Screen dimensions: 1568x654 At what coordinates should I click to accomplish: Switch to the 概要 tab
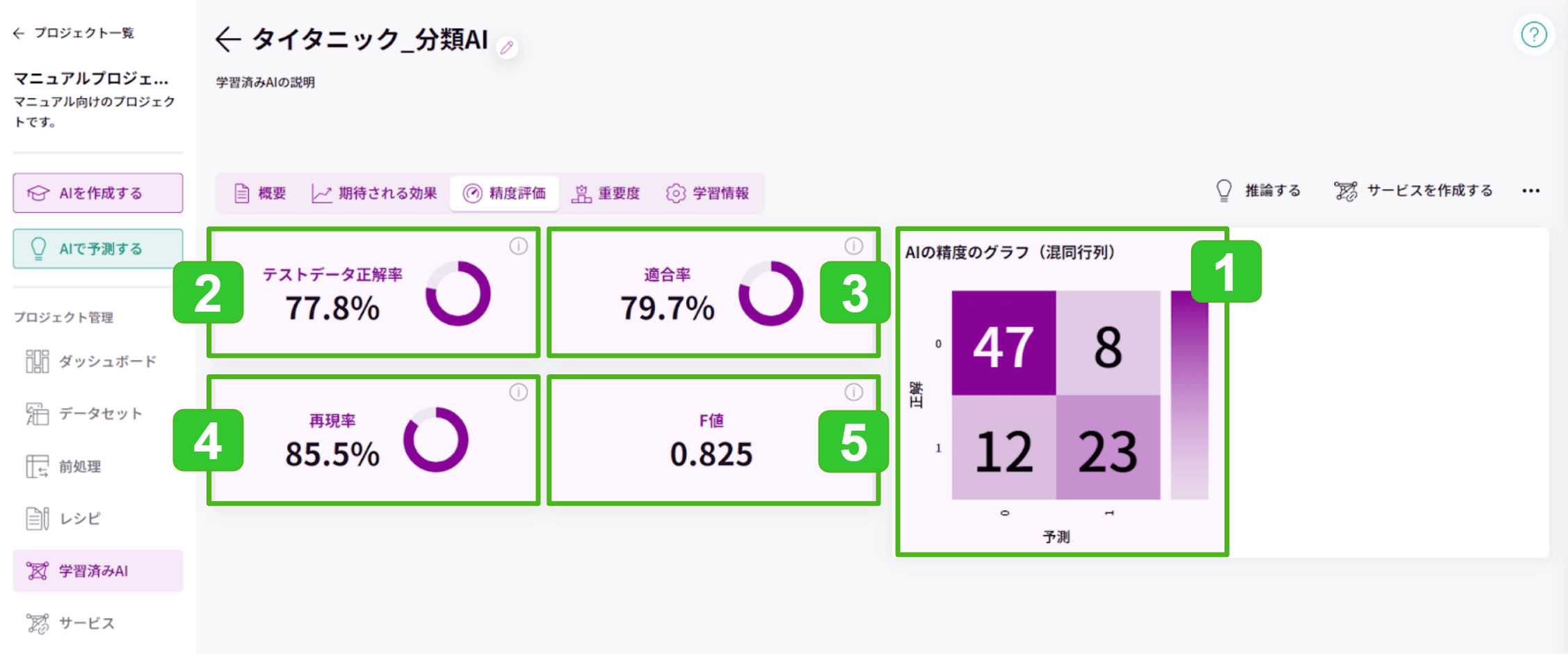click(261, 193)
